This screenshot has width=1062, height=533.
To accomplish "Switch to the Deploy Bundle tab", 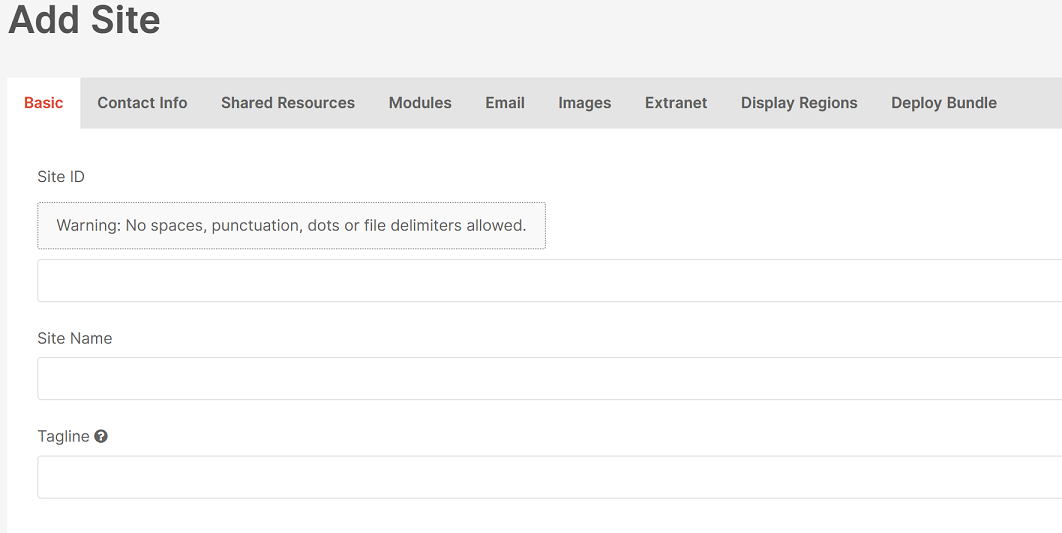I will coord(944,103).
